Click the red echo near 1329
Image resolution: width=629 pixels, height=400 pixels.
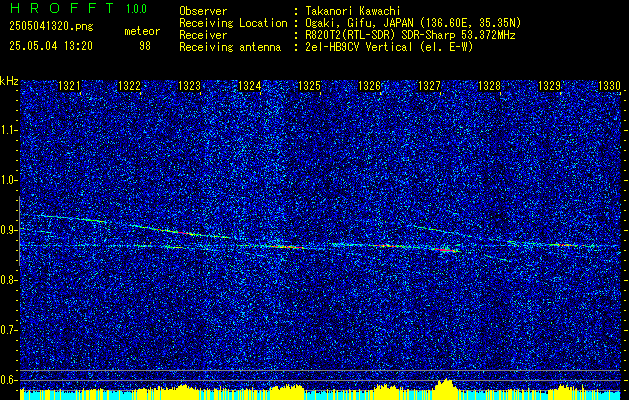(x=564, y=245)
